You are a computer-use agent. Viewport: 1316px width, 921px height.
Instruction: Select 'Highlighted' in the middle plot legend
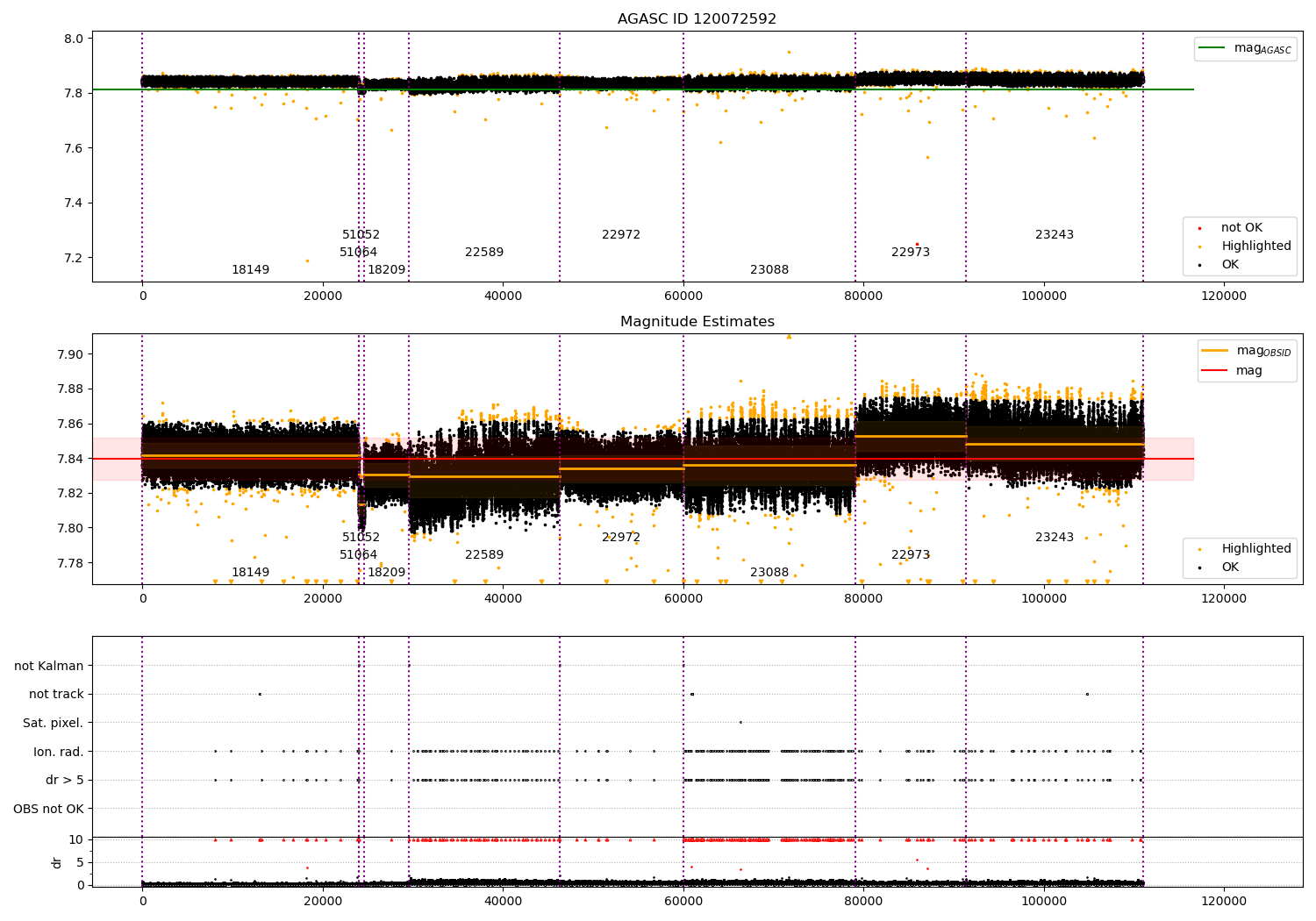[x=1255, y=549]
